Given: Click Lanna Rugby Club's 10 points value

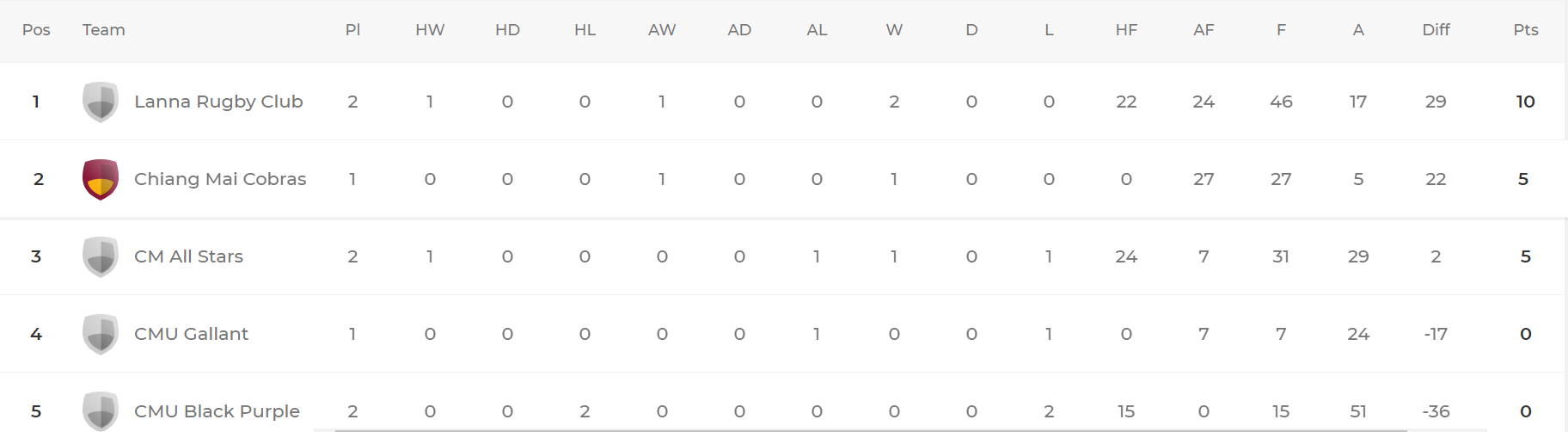Looking at the screenshot, I should [x=1525, y=102].
